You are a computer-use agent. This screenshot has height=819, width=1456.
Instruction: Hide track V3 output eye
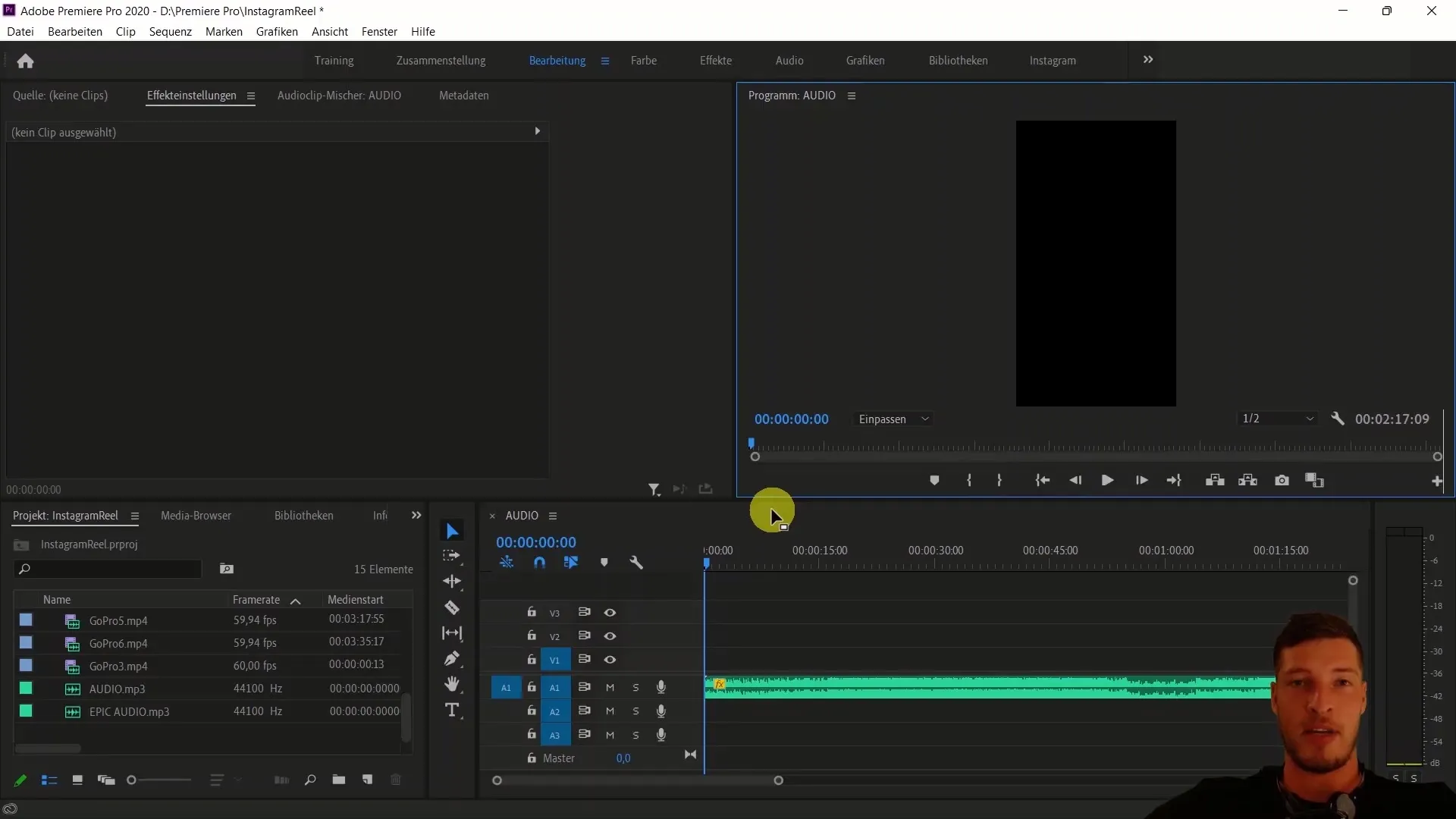(610, 613)
